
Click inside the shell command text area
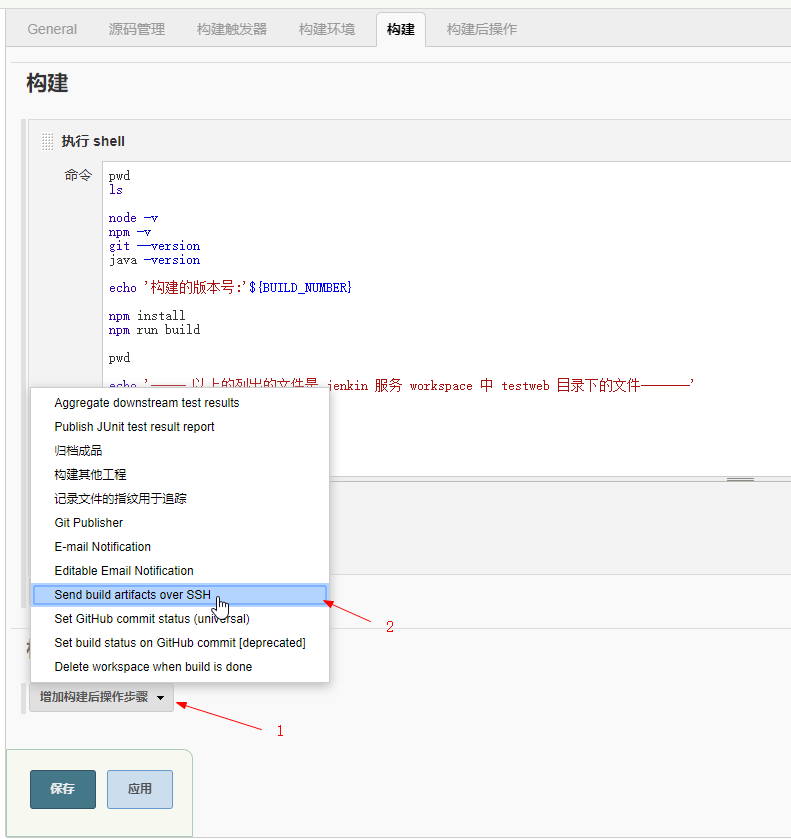[446, 318]
